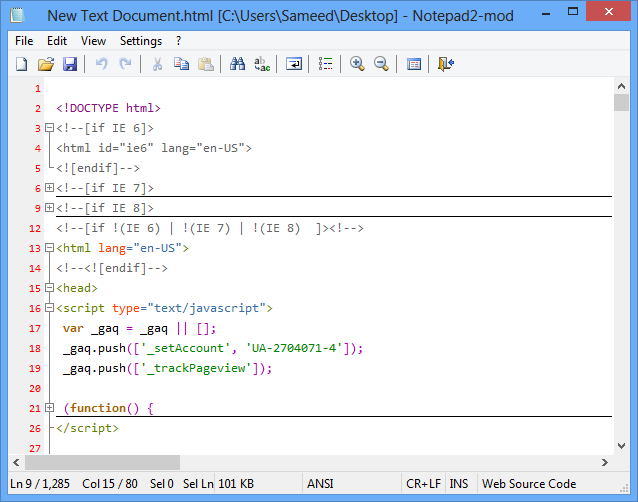Click the list-style toolbar icon
This screenshot has width=638, height=502.
coord(325,64)
